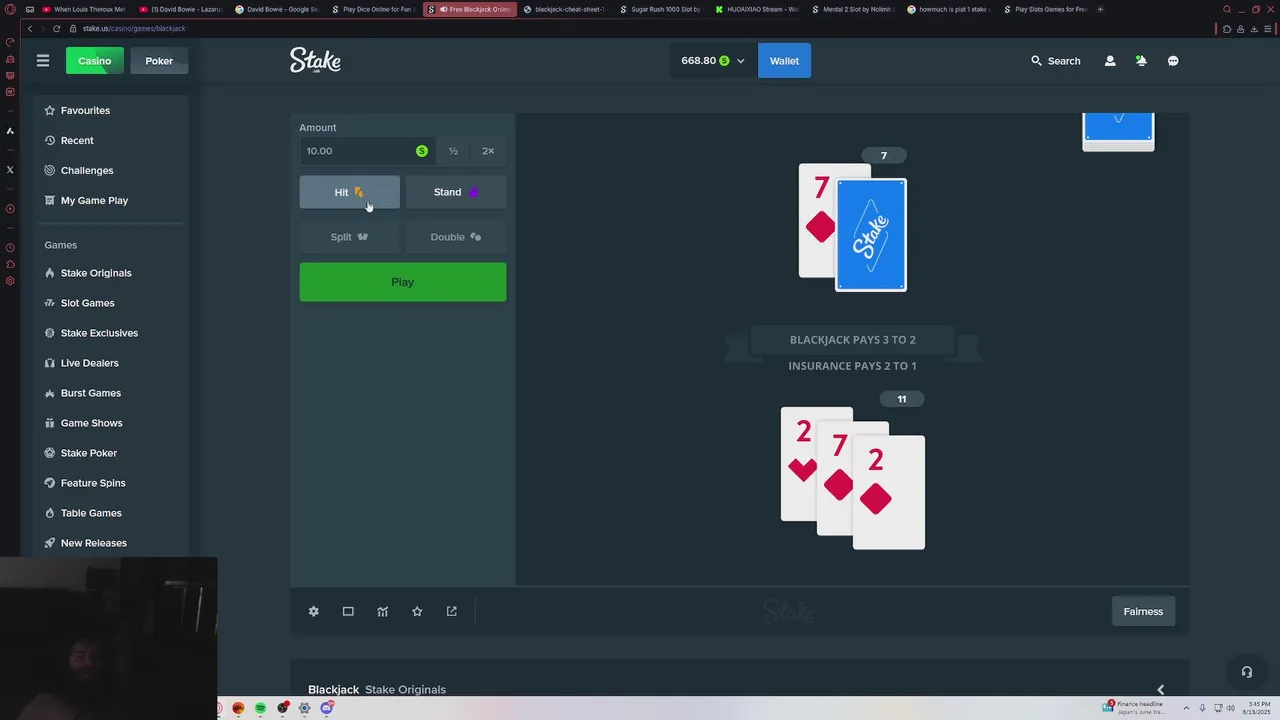
Task: Open game settings gear icon
Action: point(313,611)
